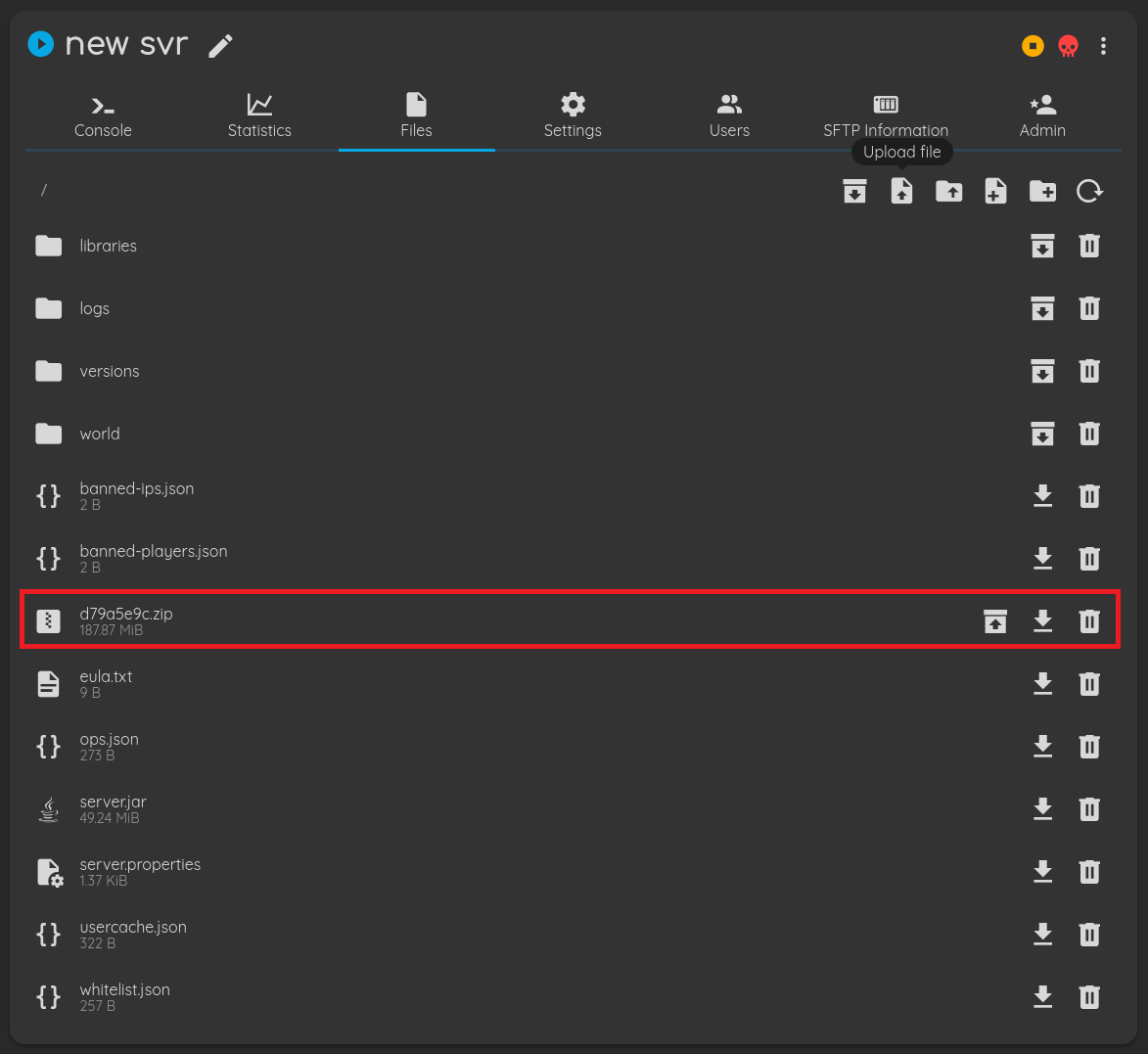Image resolution: width=1148 pixels, height=1054 pixels.
Task: Create a new folder with toolbar icon
Action: tap(1042, 191)
